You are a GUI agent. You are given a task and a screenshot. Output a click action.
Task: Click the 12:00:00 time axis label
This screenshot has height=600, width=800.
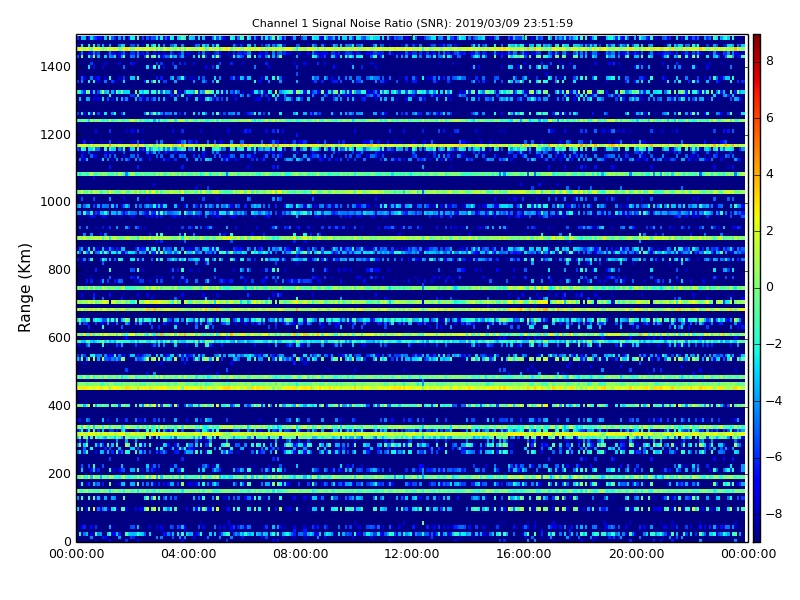[x=412, y=554]
